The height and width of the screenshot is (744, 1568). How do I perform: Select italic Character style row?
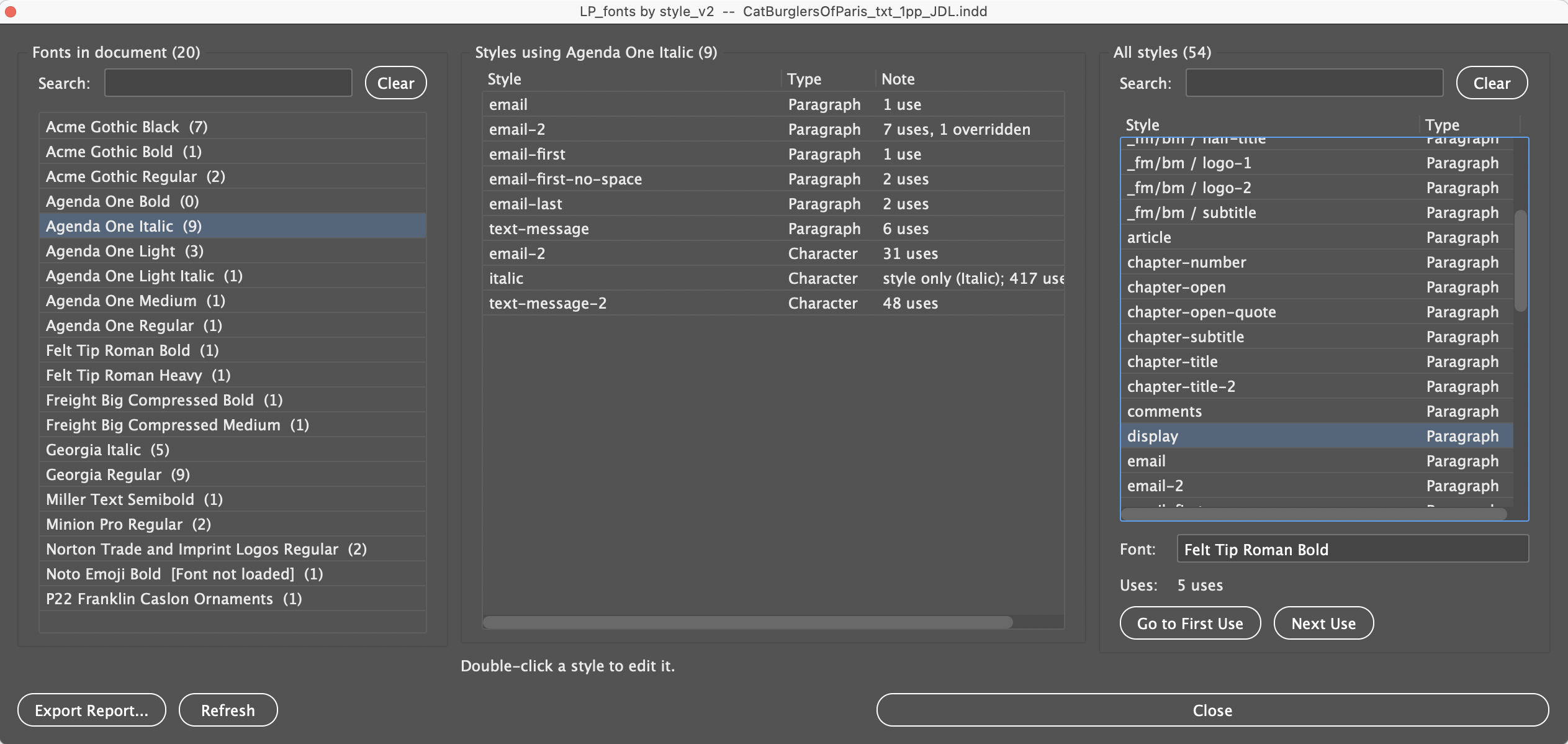pyautogui.click(x=773, y=278)
